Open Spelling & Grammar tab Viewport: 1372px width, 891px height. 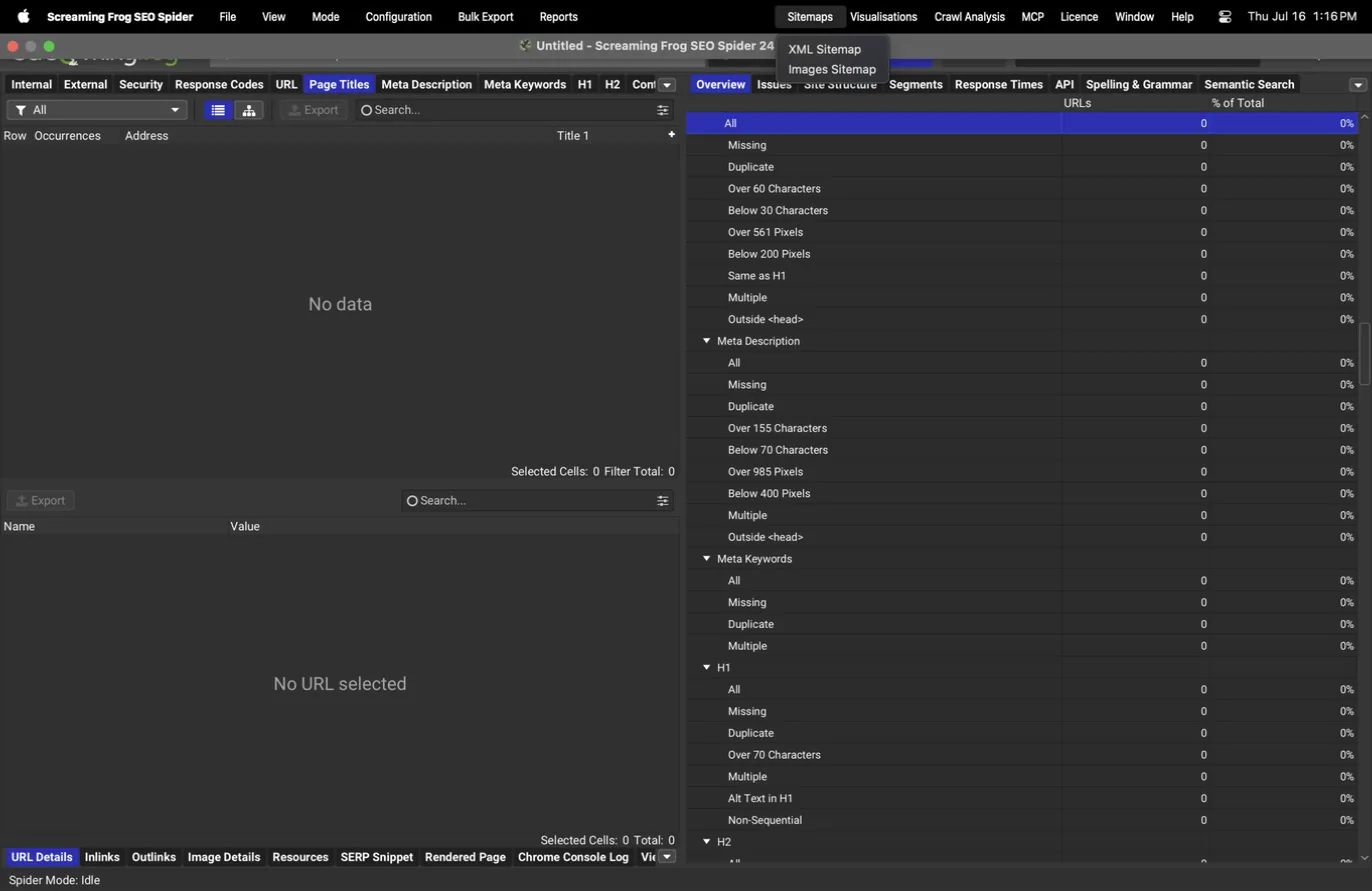click(1139, 85)
